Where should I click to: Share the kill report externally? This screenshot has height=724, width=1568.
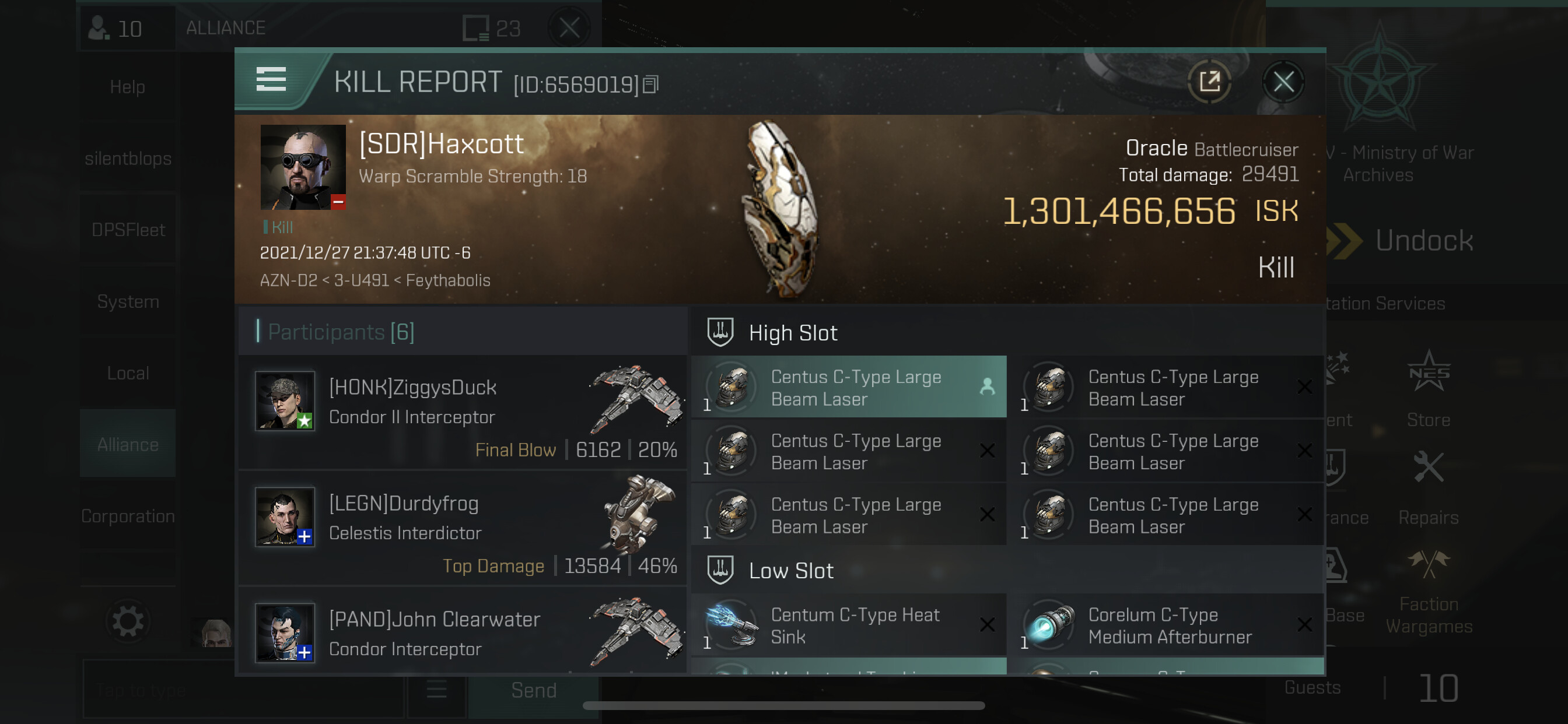(x=1209, y=82)
